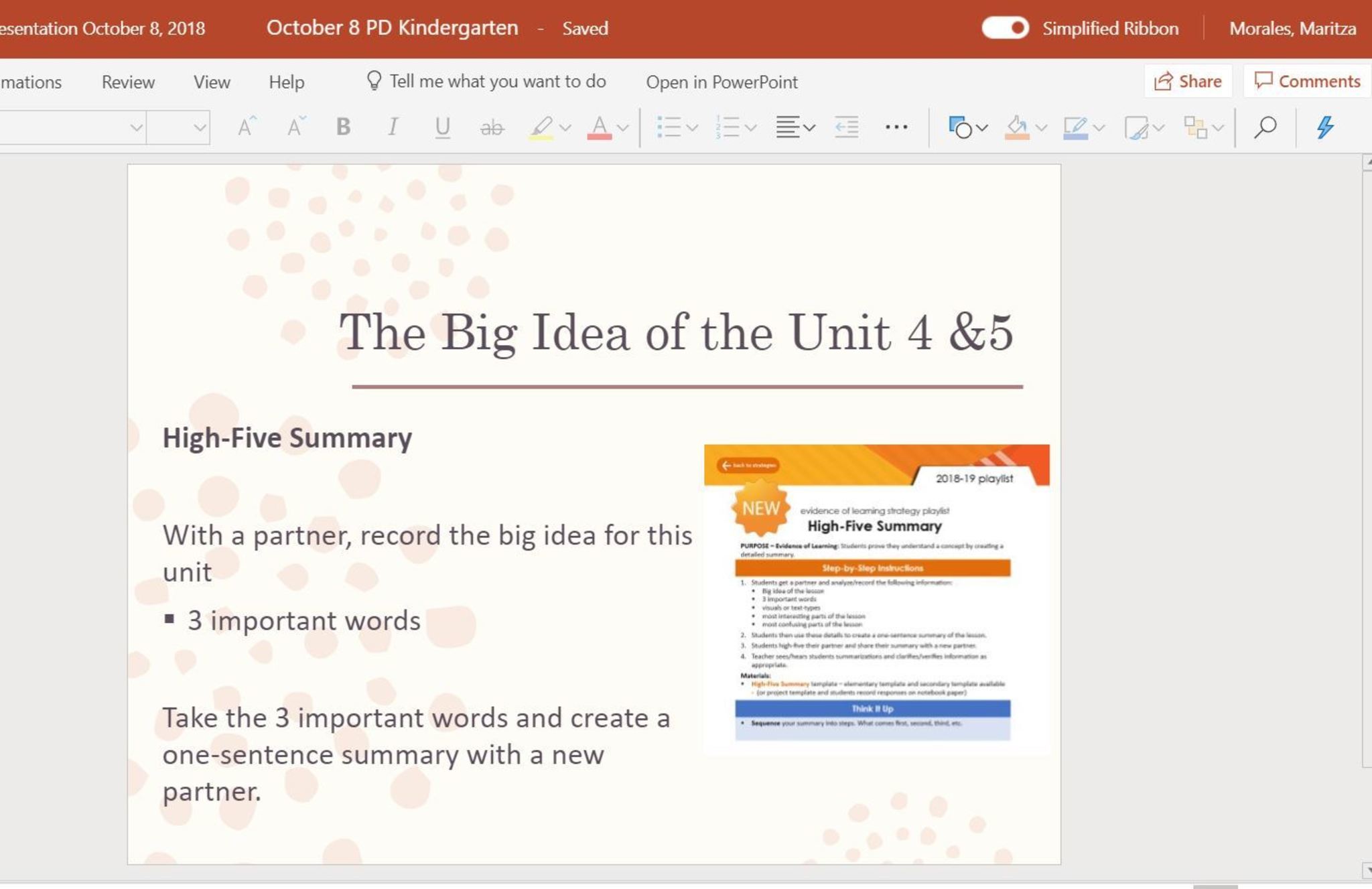The height and width of the screenshot is (889, 1372).
Task: Toggle bold formatting
Action: (343, 127)
